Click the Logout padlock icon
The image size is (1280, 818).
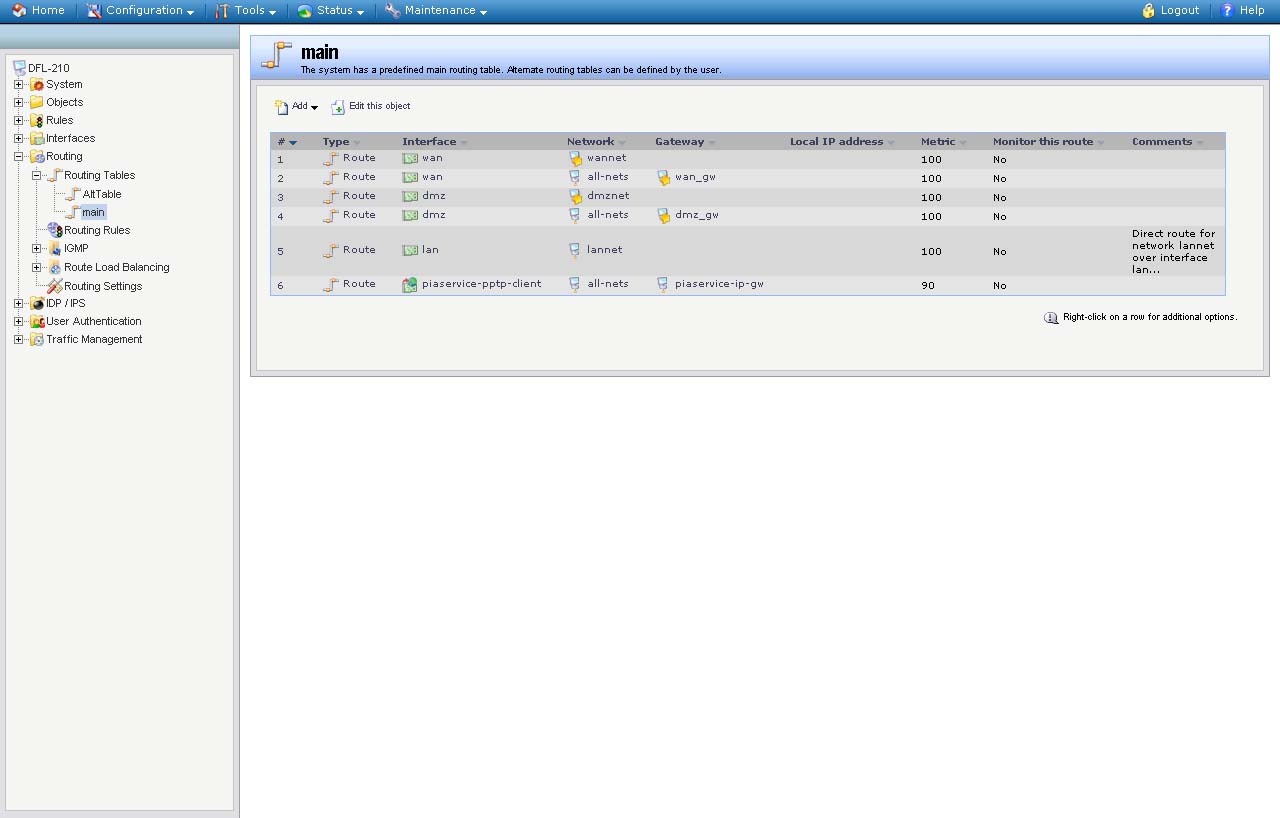coord(1149,10)
